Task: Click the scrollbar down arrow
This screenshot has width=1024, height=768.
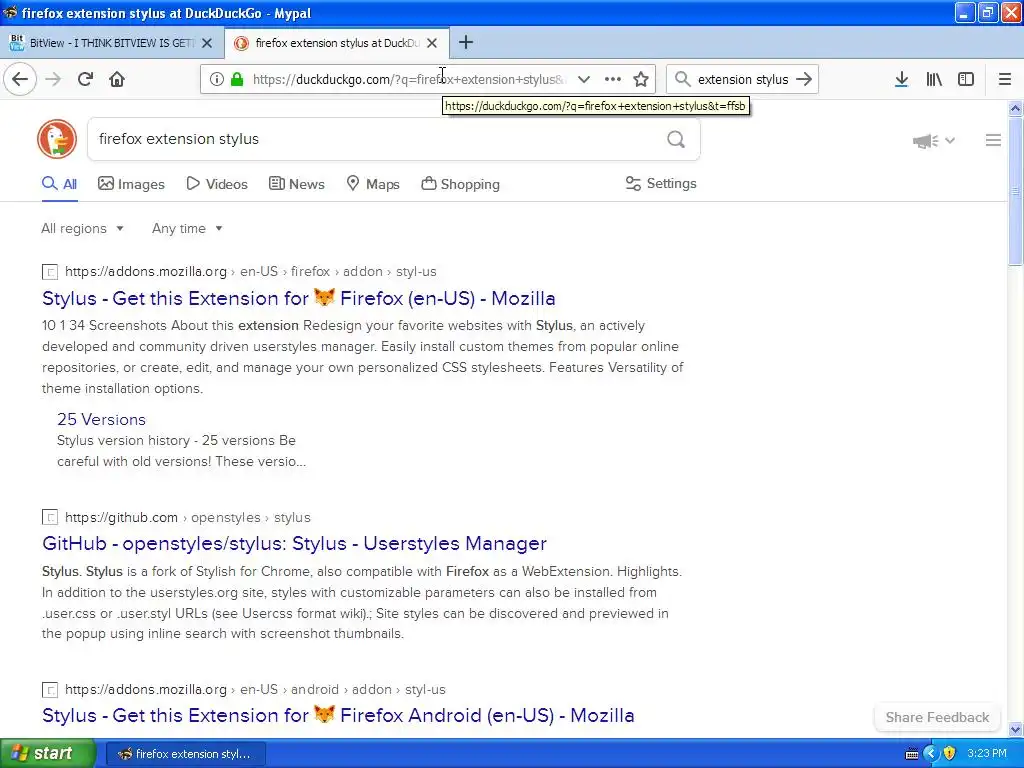Action: pyautogui.click(x=1016, y=729)
